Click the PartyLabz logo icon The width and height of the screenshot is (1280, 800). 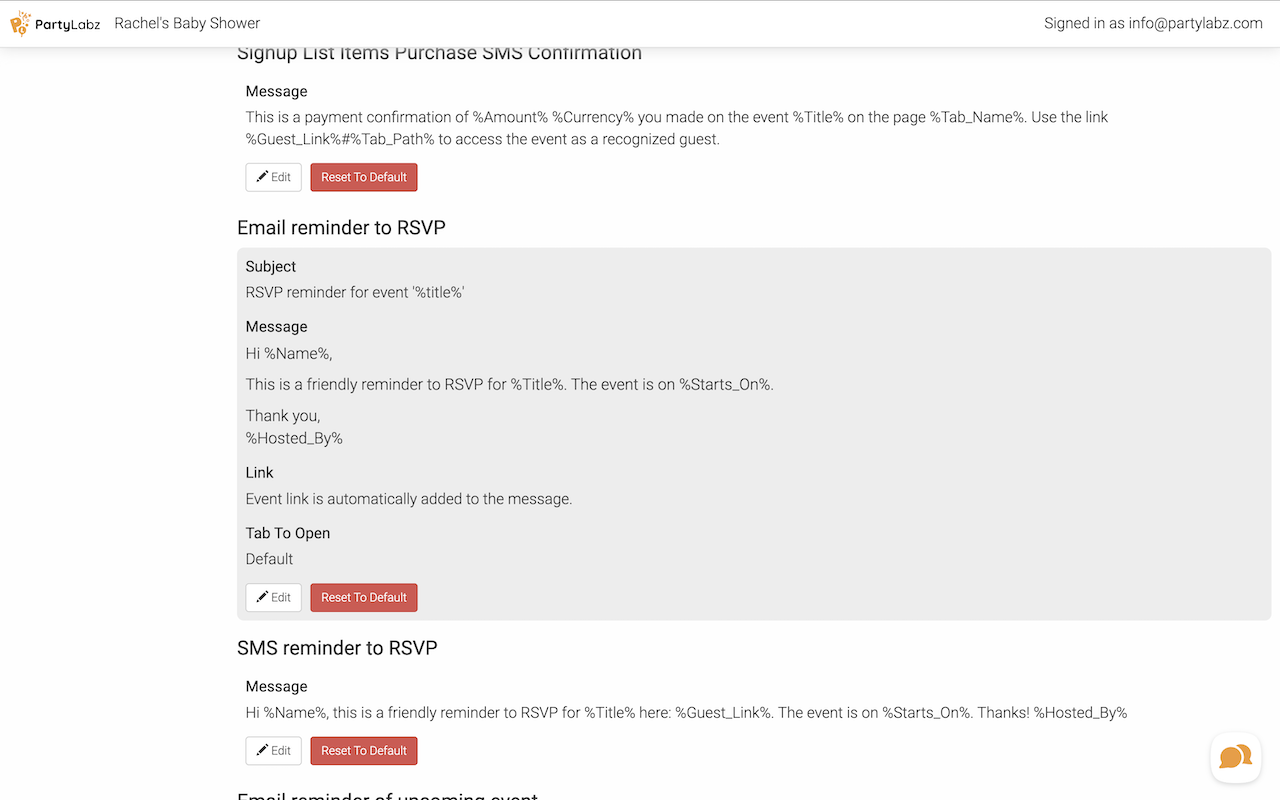coord(20,23)
